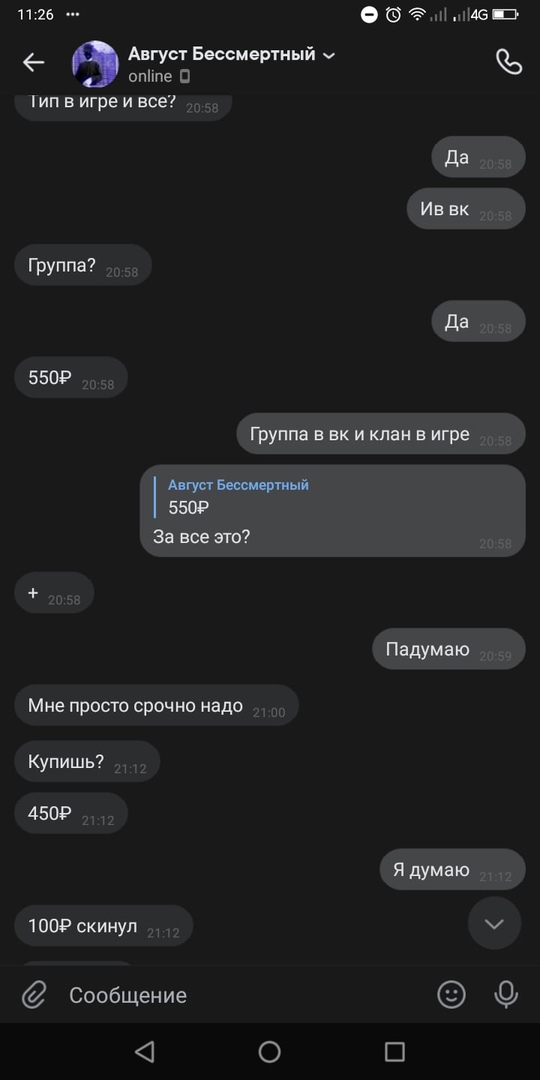540x1080 pixels.
Task: Start a voice call via phone icon
Action: click(x=508, y=63)
